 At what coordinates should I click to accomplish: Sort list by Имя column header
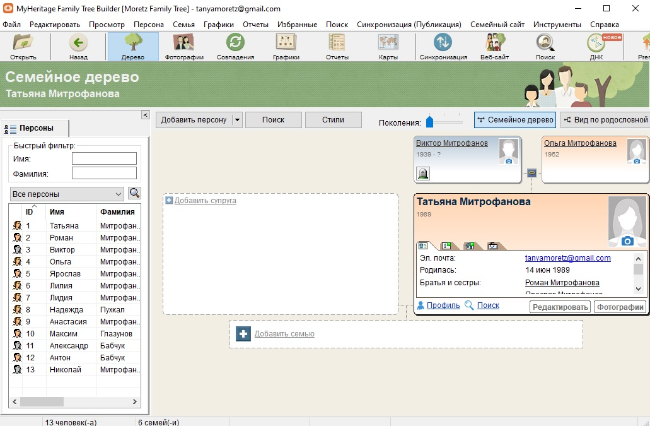point(71,212)
